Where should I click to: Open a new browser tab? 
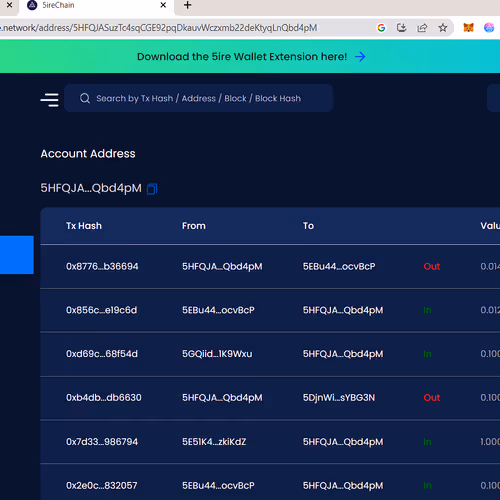188,5
